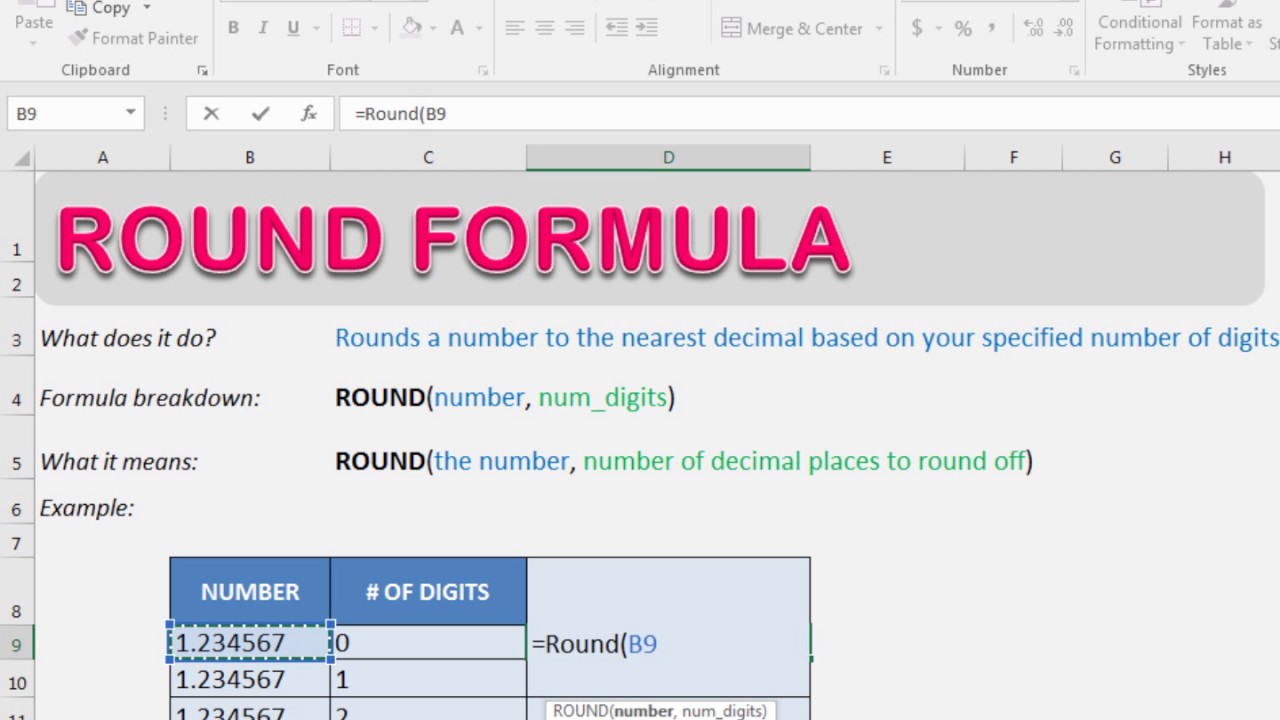Click cell 'What does it do?'

click(x=128, y=338)
